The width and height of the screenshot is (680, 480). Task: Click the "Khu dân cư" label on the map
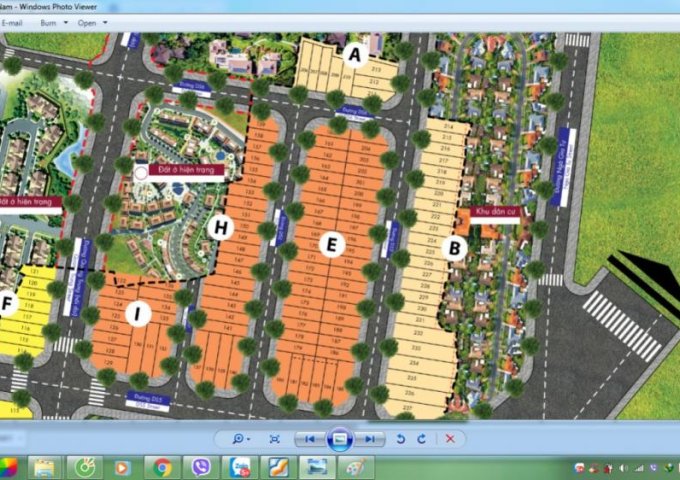point(495,211)
